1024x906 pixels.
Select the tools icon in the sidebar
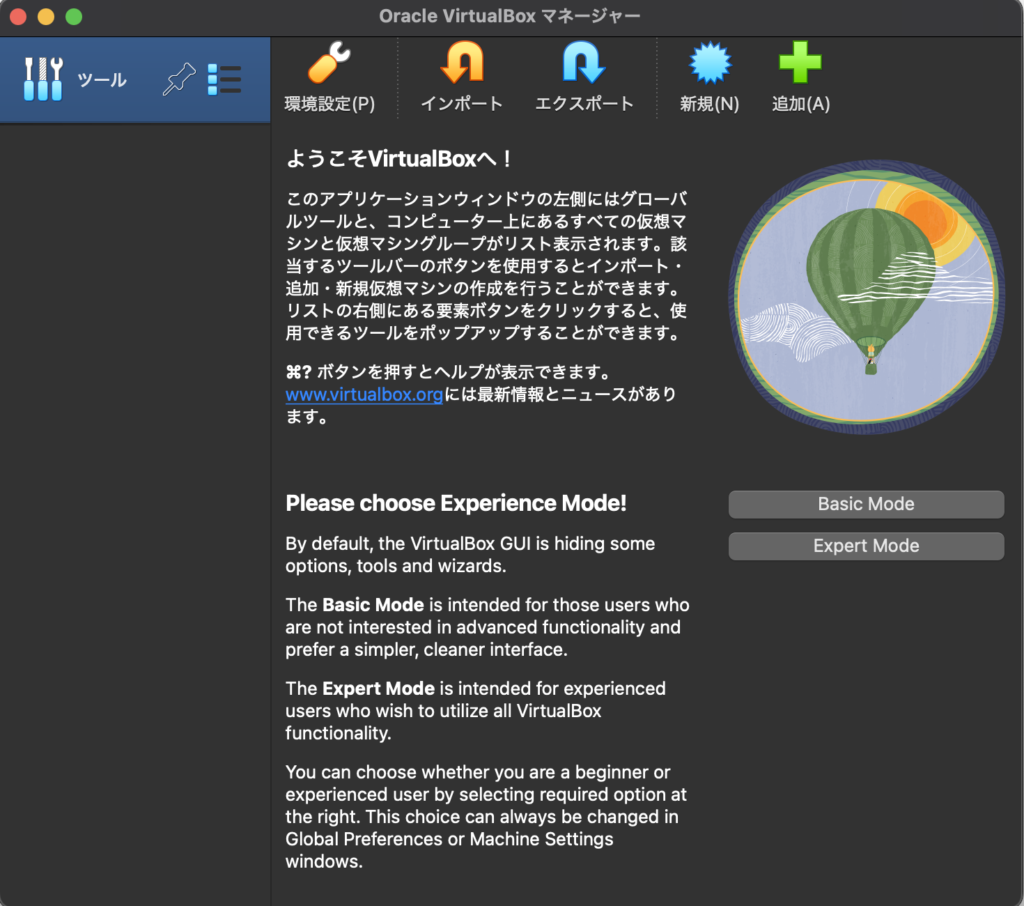tap(43, 80)
